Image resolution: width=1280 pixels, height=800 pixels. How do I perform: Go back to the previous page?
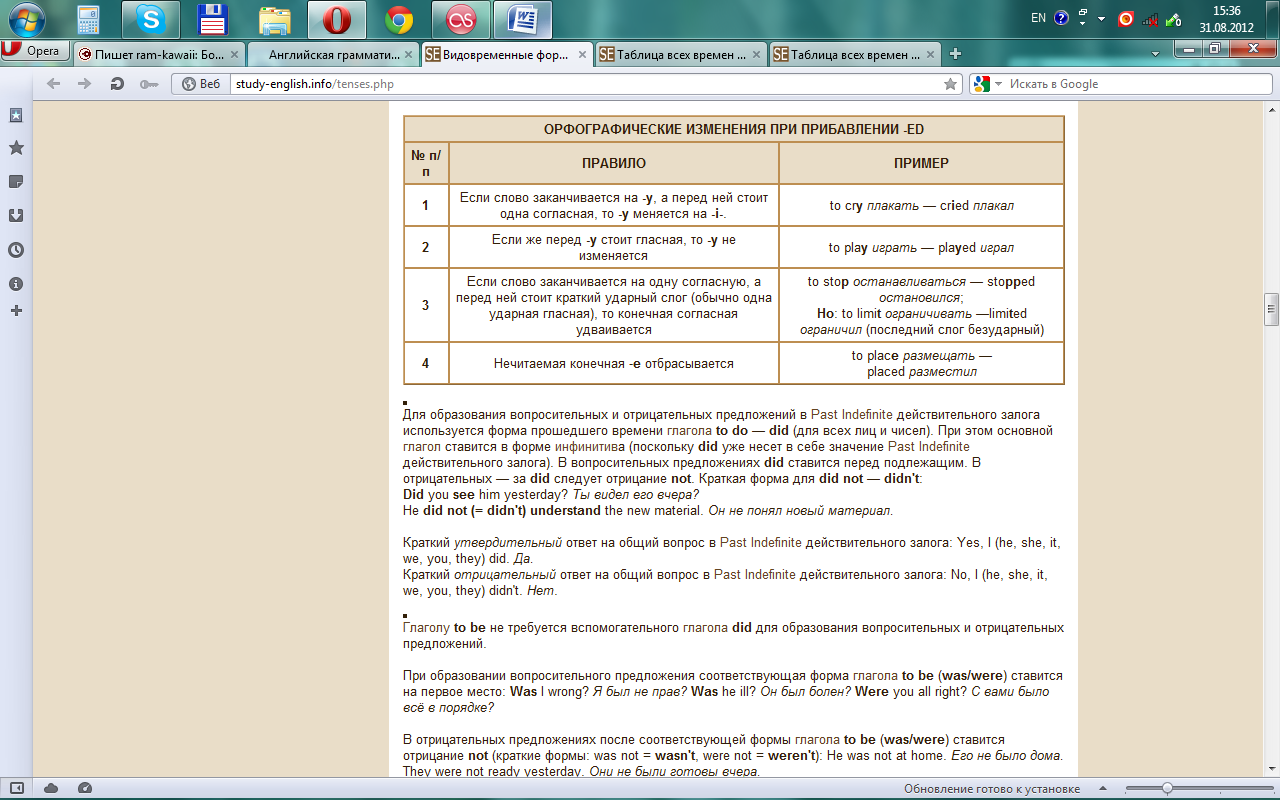(x=53, y=84)
